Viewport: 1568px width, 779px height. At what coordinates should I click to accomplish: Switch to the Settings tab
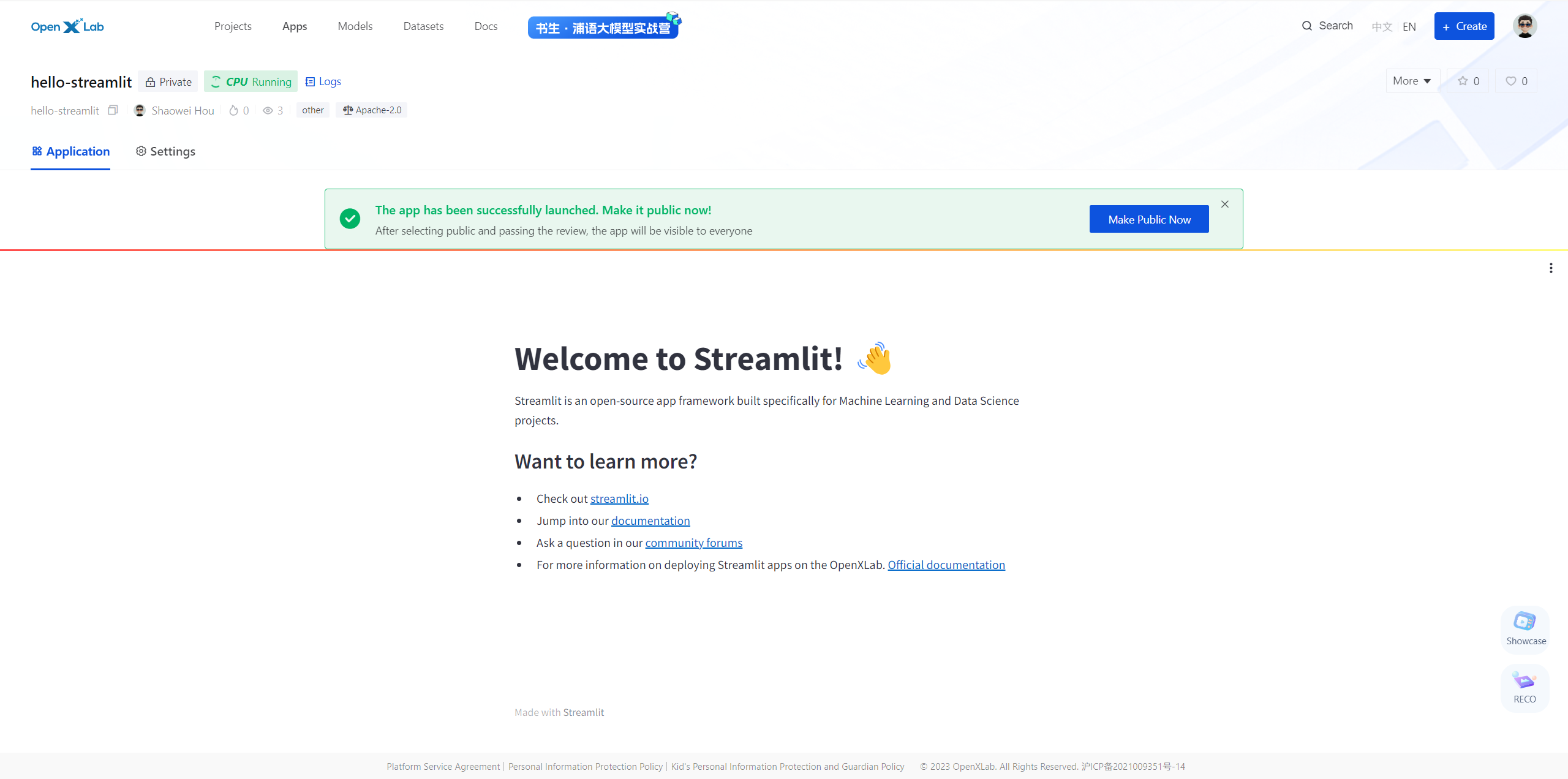(165, 151)
